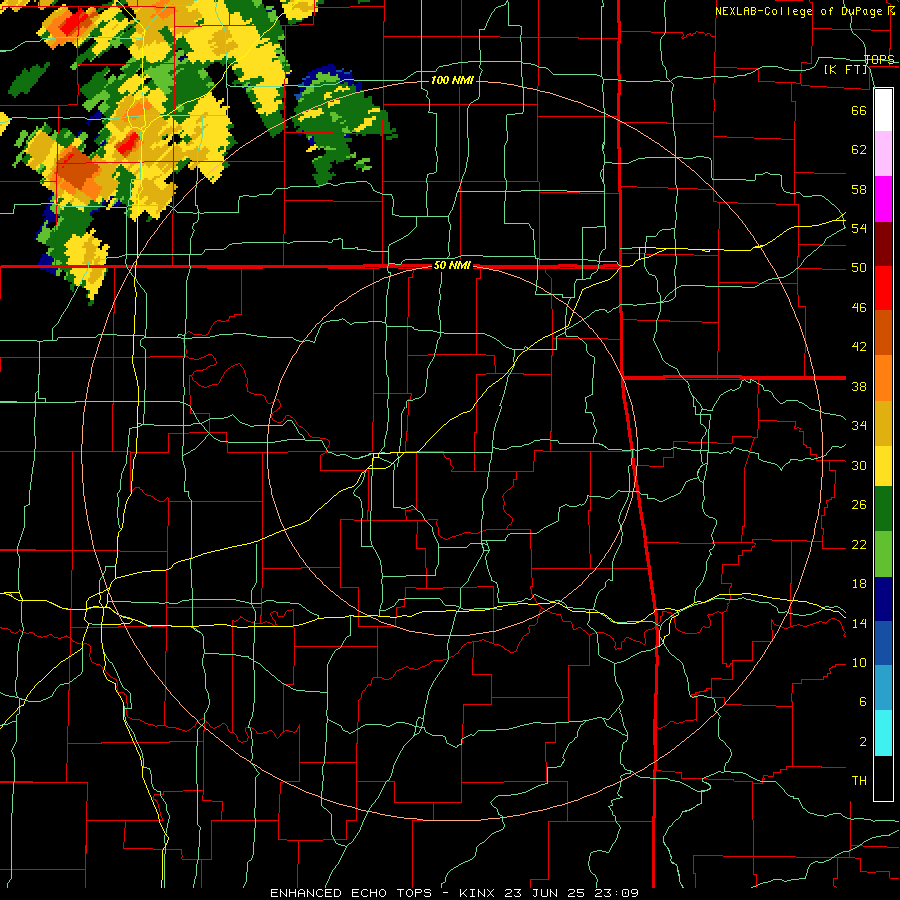Click the "ENHANCED ECHO TOPS" caption text

point(351,893)
